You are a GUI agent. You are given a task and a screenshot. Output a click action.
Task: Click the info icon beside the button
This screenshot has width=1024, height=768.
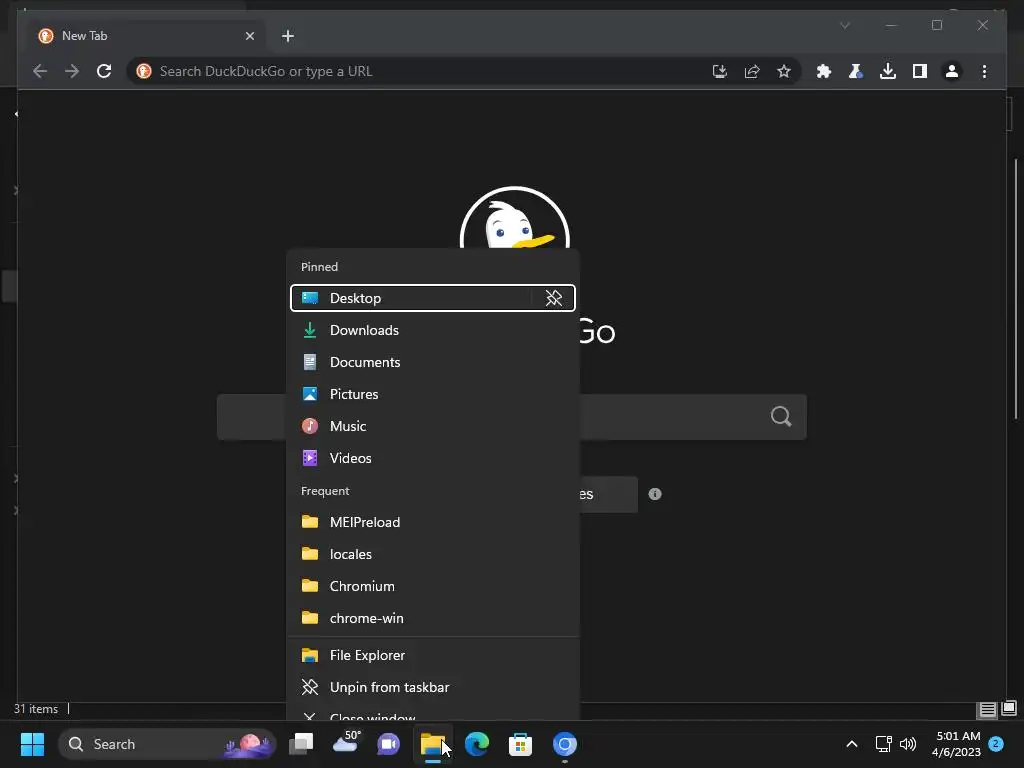click(x=655, y=494)
